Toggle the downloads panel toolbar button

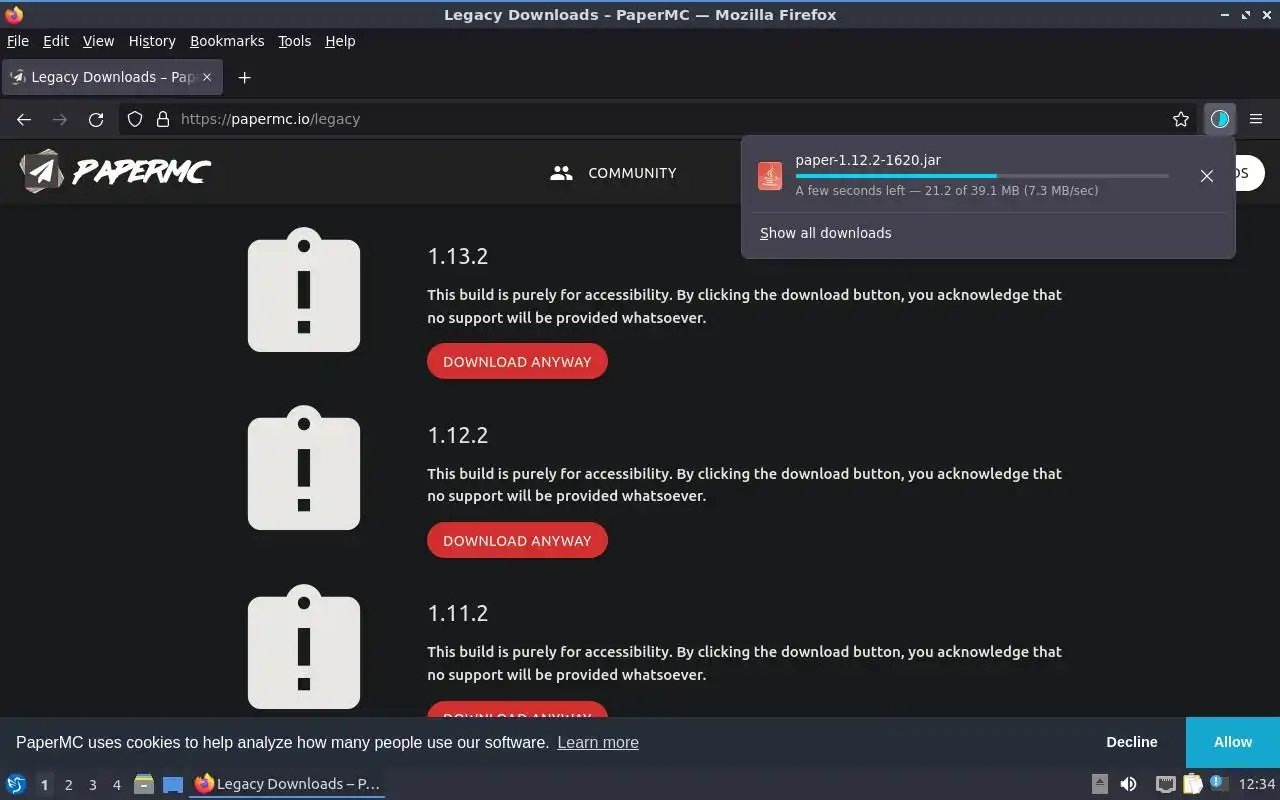pyautogui.click(x=1219, y=119)
